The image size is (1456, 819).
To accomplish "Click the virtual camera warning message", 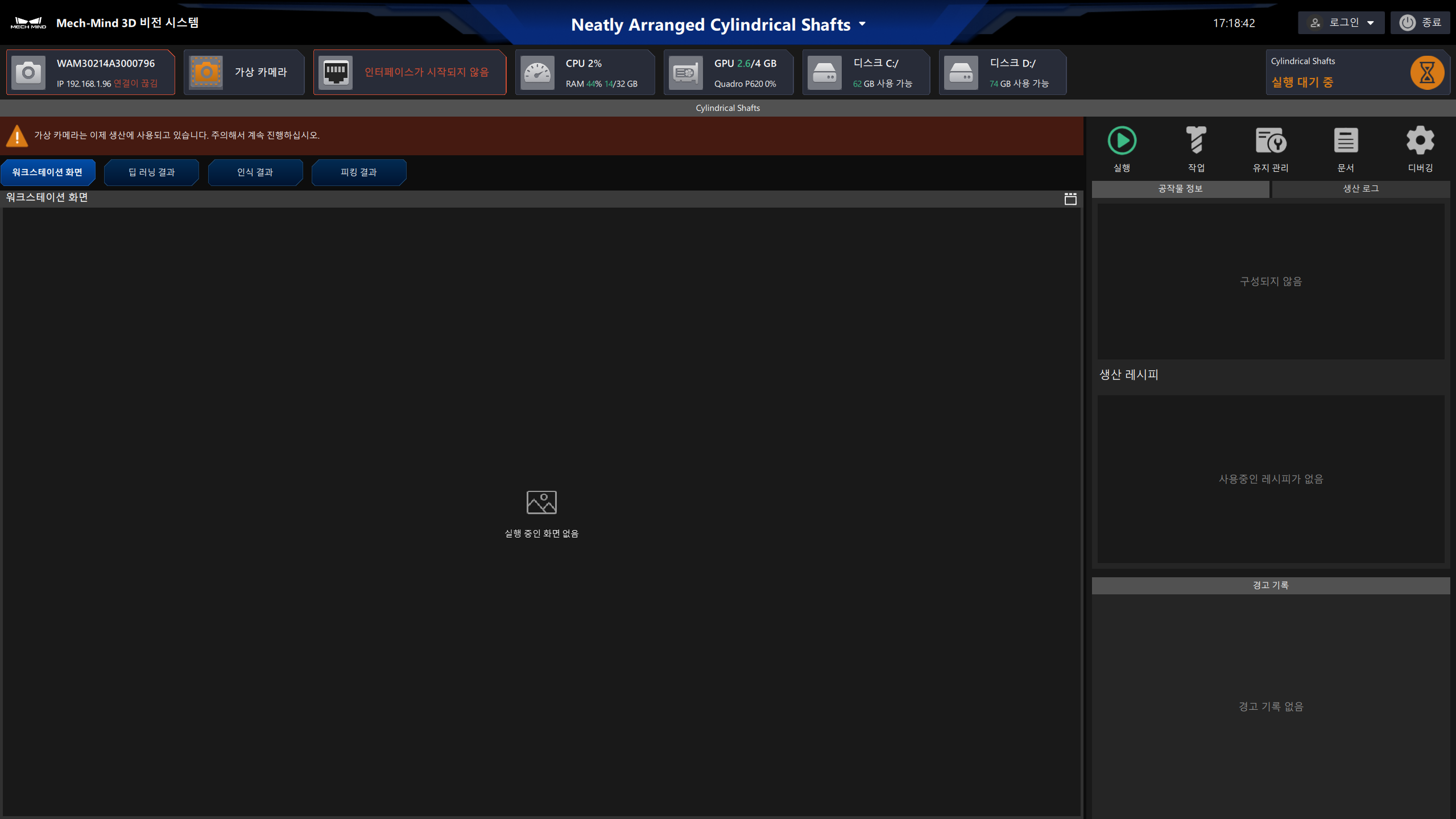I will (x=177, y=135).
